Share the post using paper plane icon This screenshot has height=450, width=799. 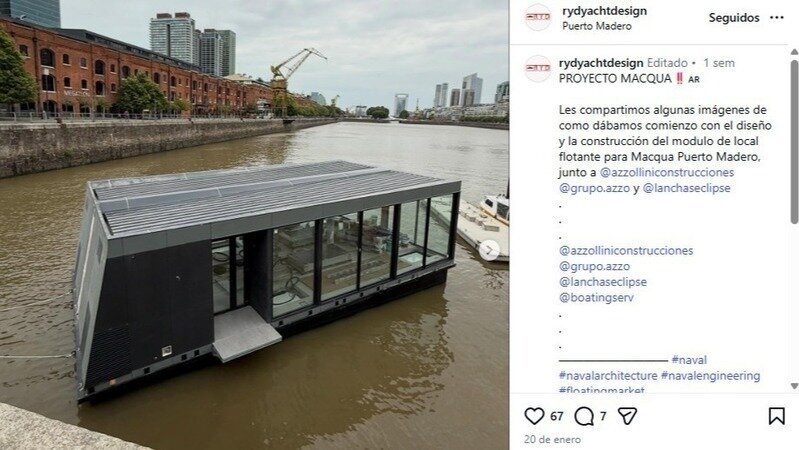627,416
